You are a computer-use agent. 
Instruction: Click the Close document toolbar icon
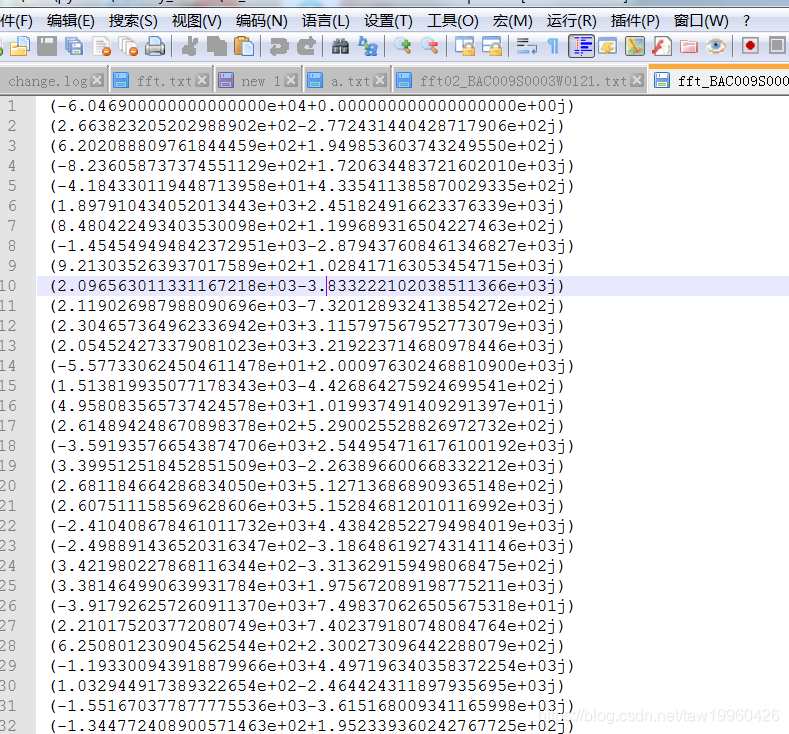(x=102, y=47)
